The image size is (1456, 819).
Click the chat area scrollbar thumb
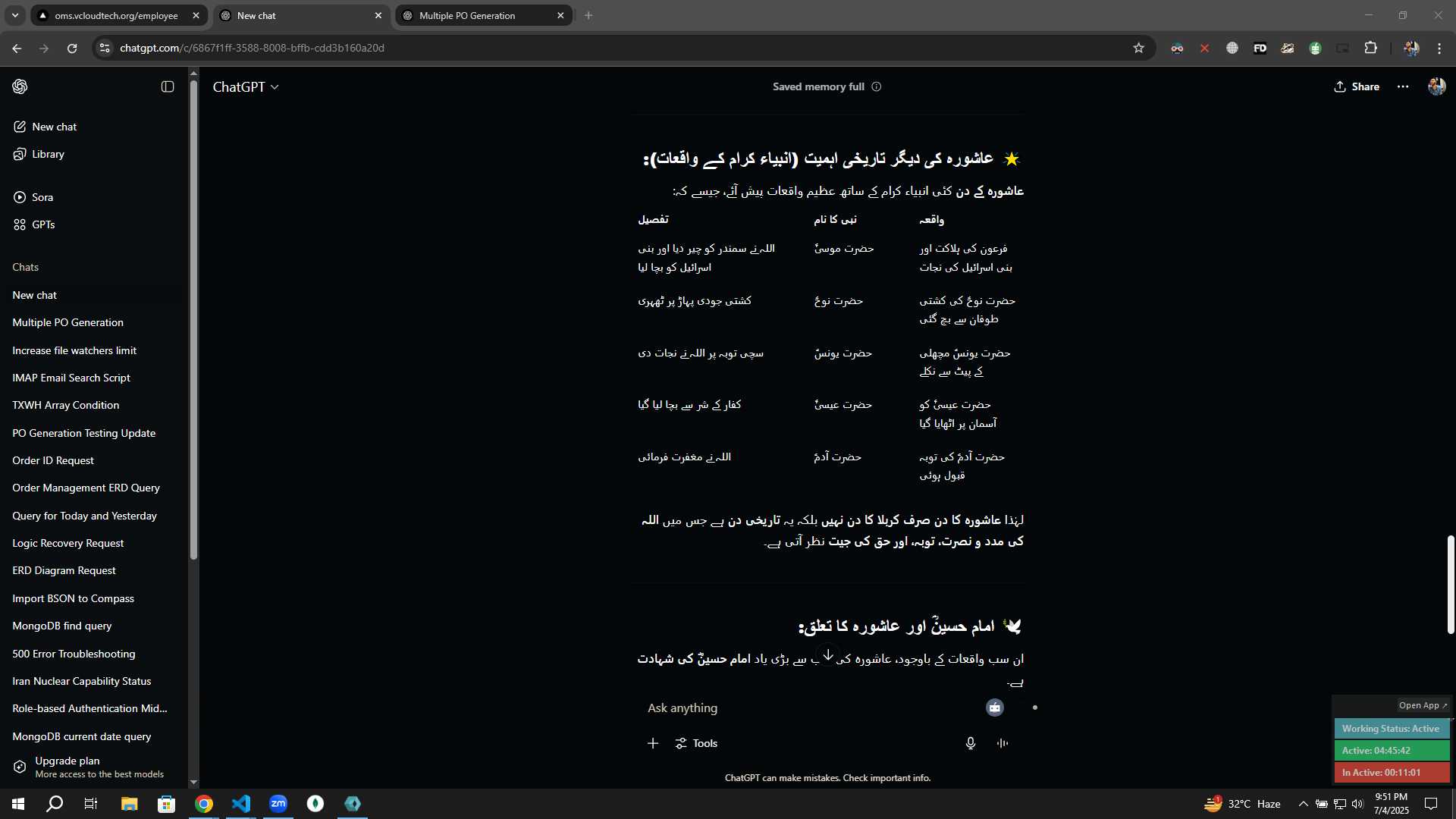tap(1451, 584)
